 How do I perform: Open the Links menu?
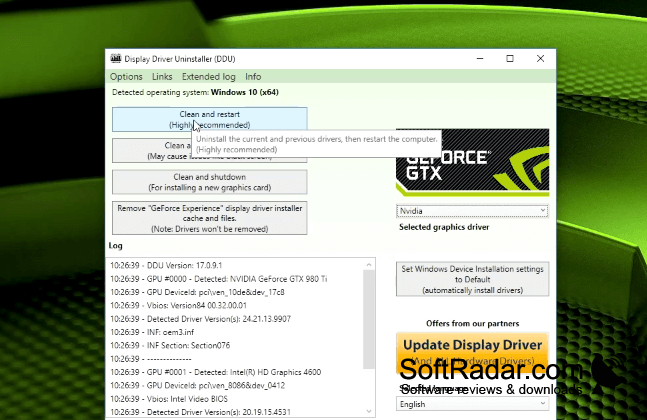click(x=162, y=77)
